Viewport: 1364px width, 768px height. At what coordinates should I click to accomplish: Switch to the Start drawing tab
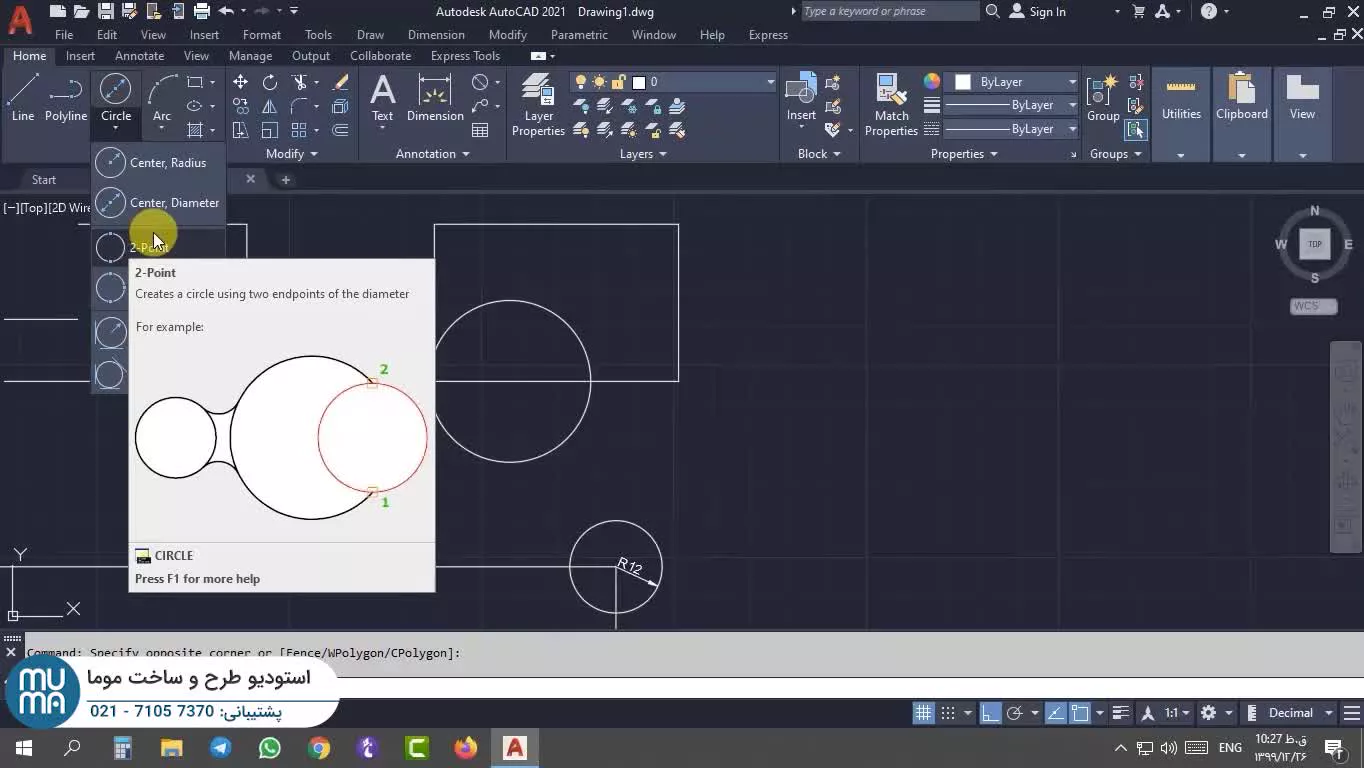[x=44, y=180]
